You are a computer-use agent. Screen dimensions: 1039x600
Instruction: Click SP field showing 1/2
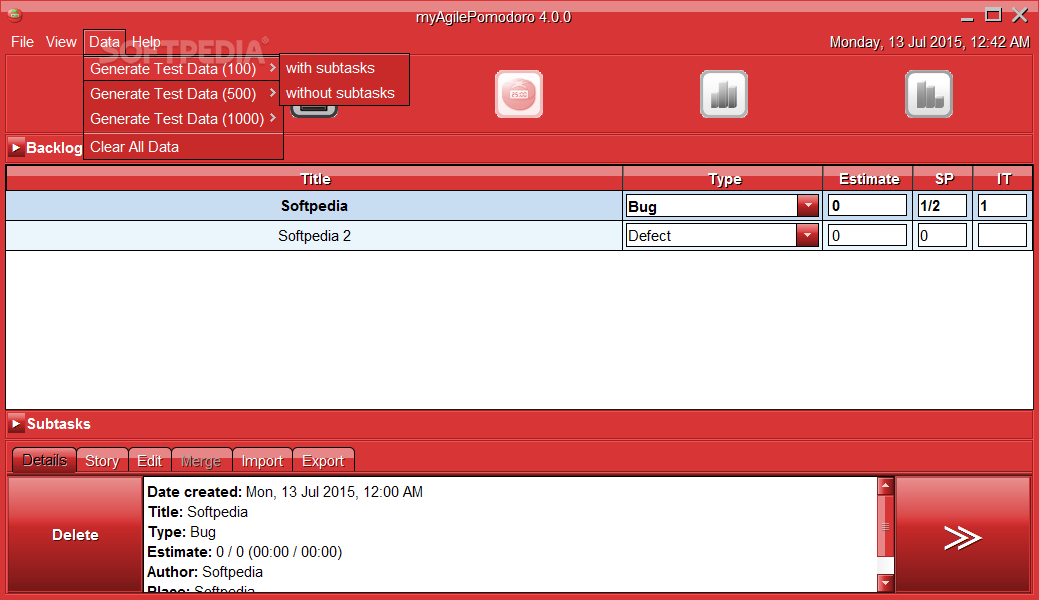point(942,206)
